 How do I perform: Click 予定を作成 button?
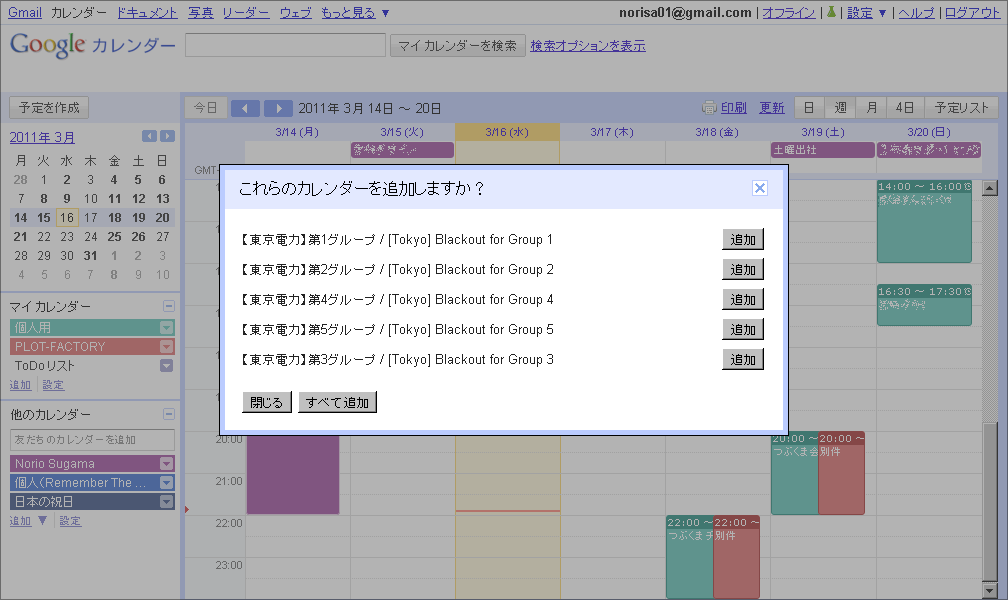point(49,107)
